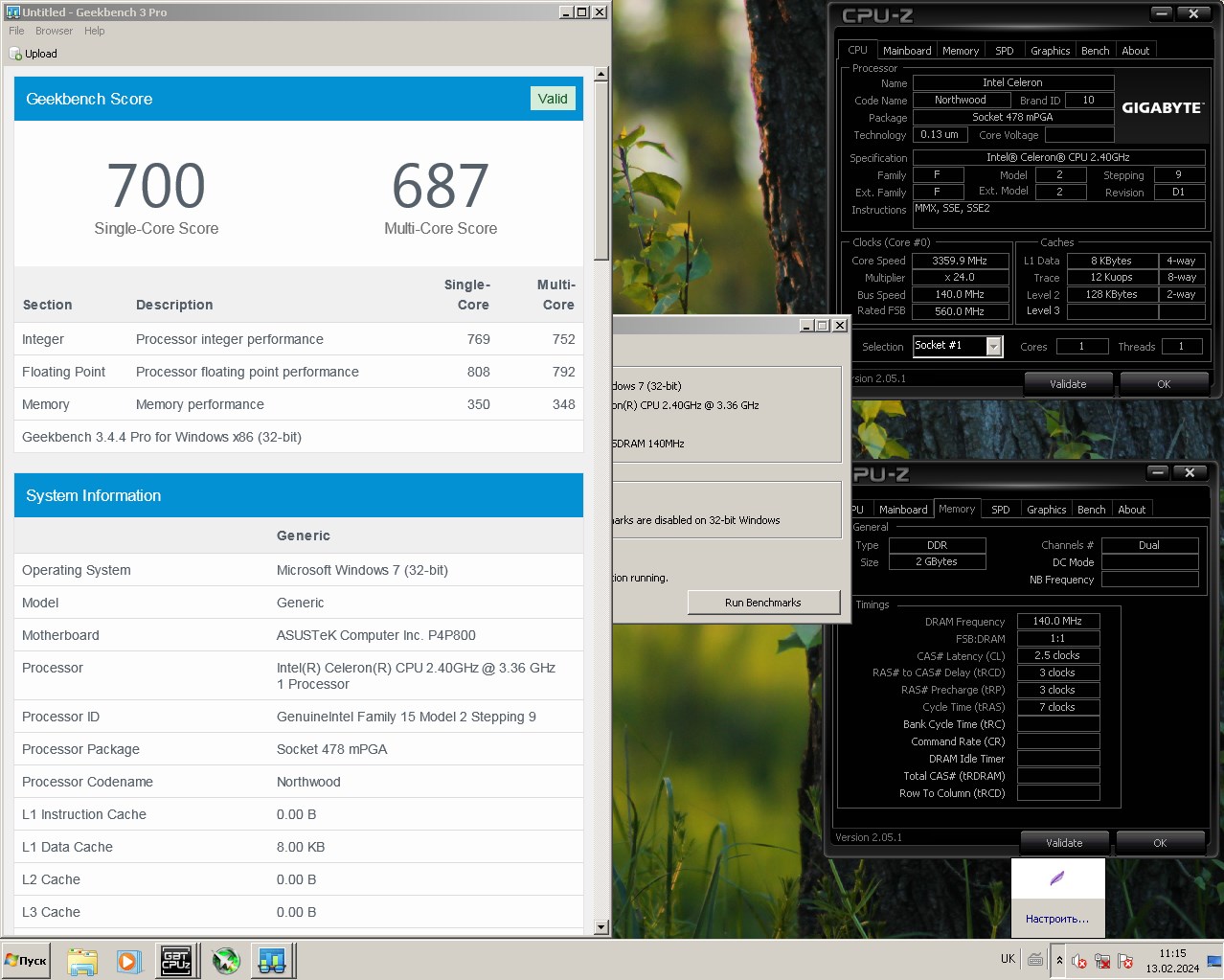The width and height of the screenshot is (1224, 980).
Task: Launch Windows Media Player taskbar icon
Action: tap(128, 960)
